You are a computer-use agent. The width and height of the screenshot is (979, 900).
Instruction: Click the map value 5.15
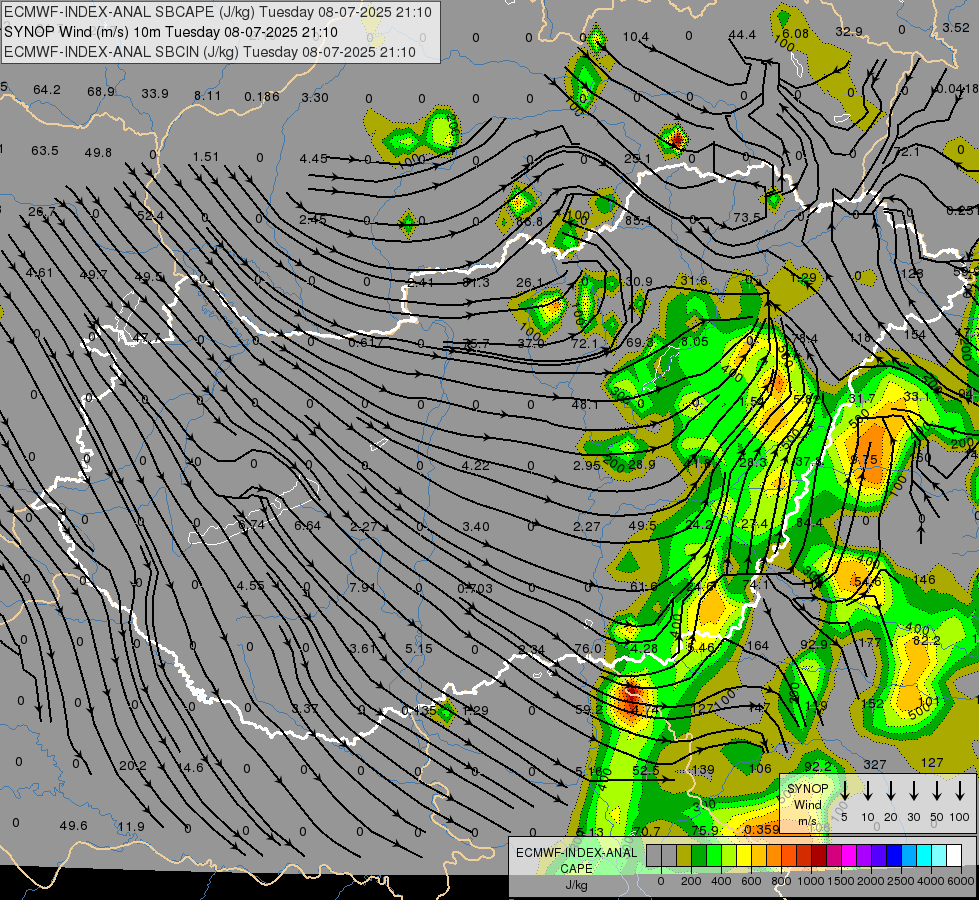click(418, 648)
